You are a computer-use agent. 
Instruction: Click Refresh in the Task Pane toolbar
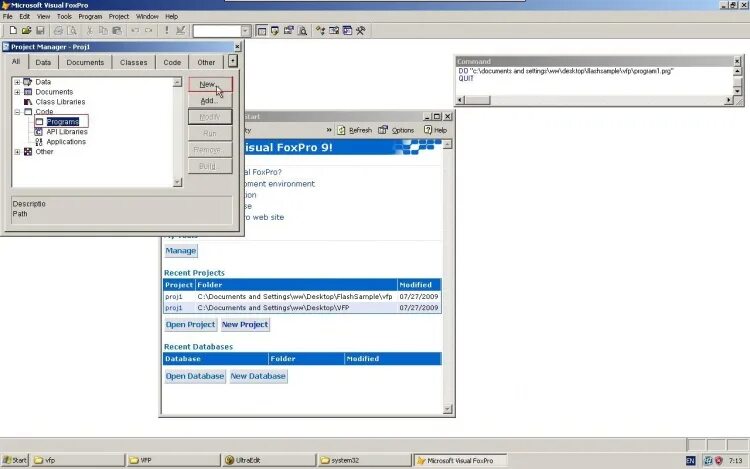point(354,130)
